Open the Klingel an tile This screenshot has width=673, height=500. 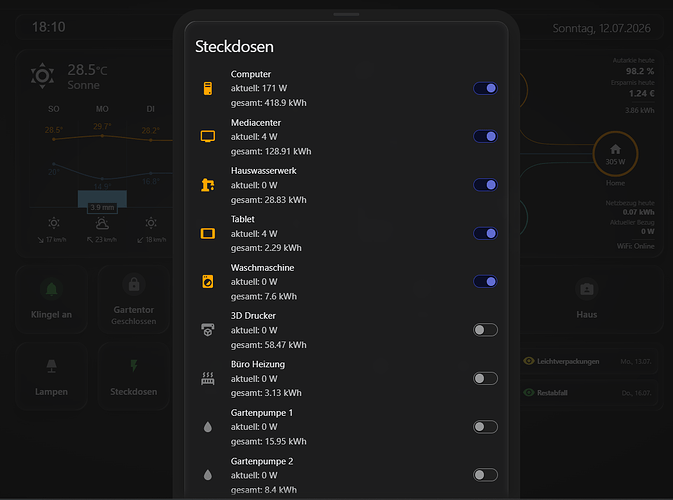pyautogui.click(x=52, y=300)
